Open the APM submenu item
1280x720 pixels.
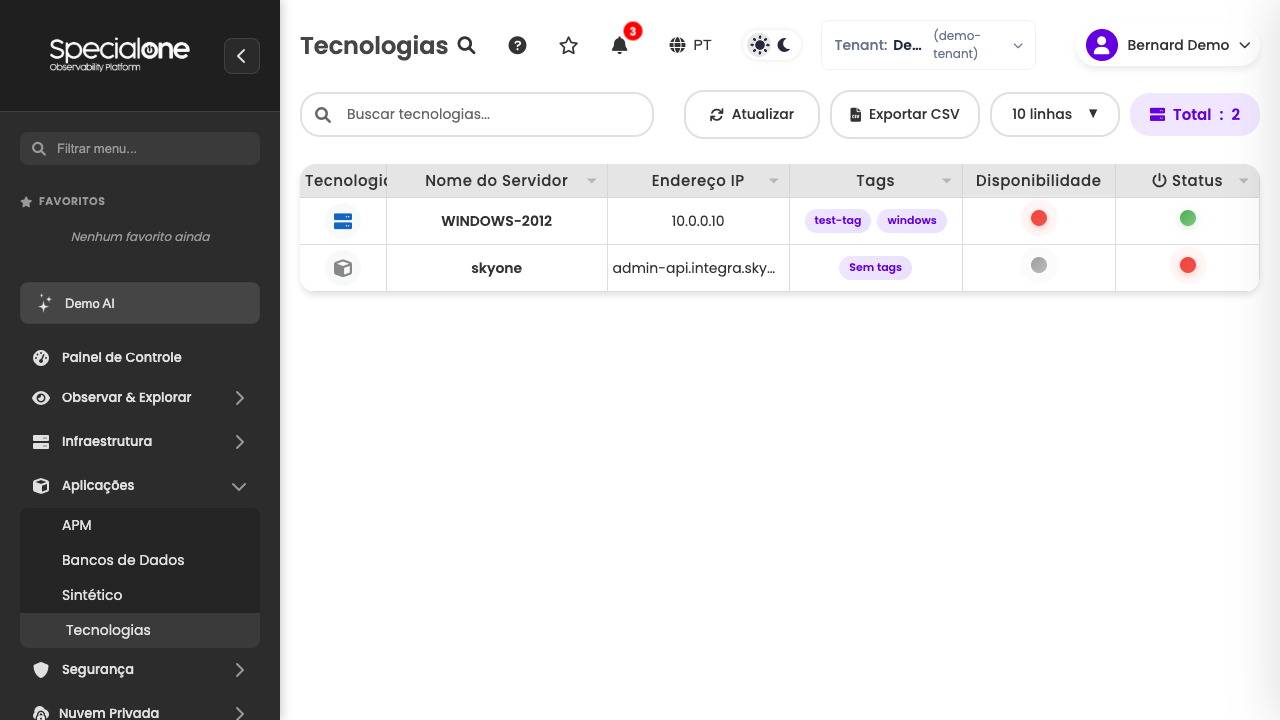(140, 525)
